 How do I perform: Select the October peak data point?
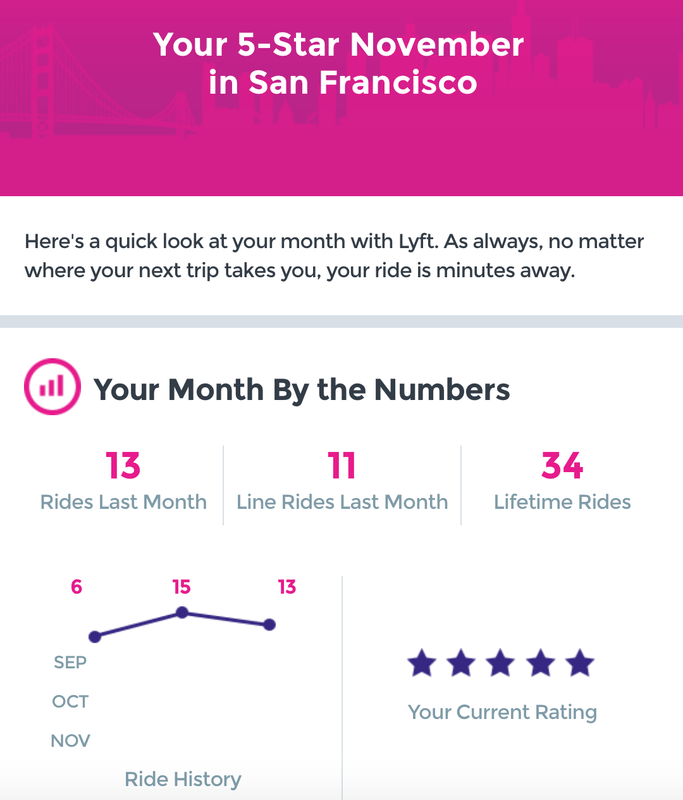tap(182, 612)
